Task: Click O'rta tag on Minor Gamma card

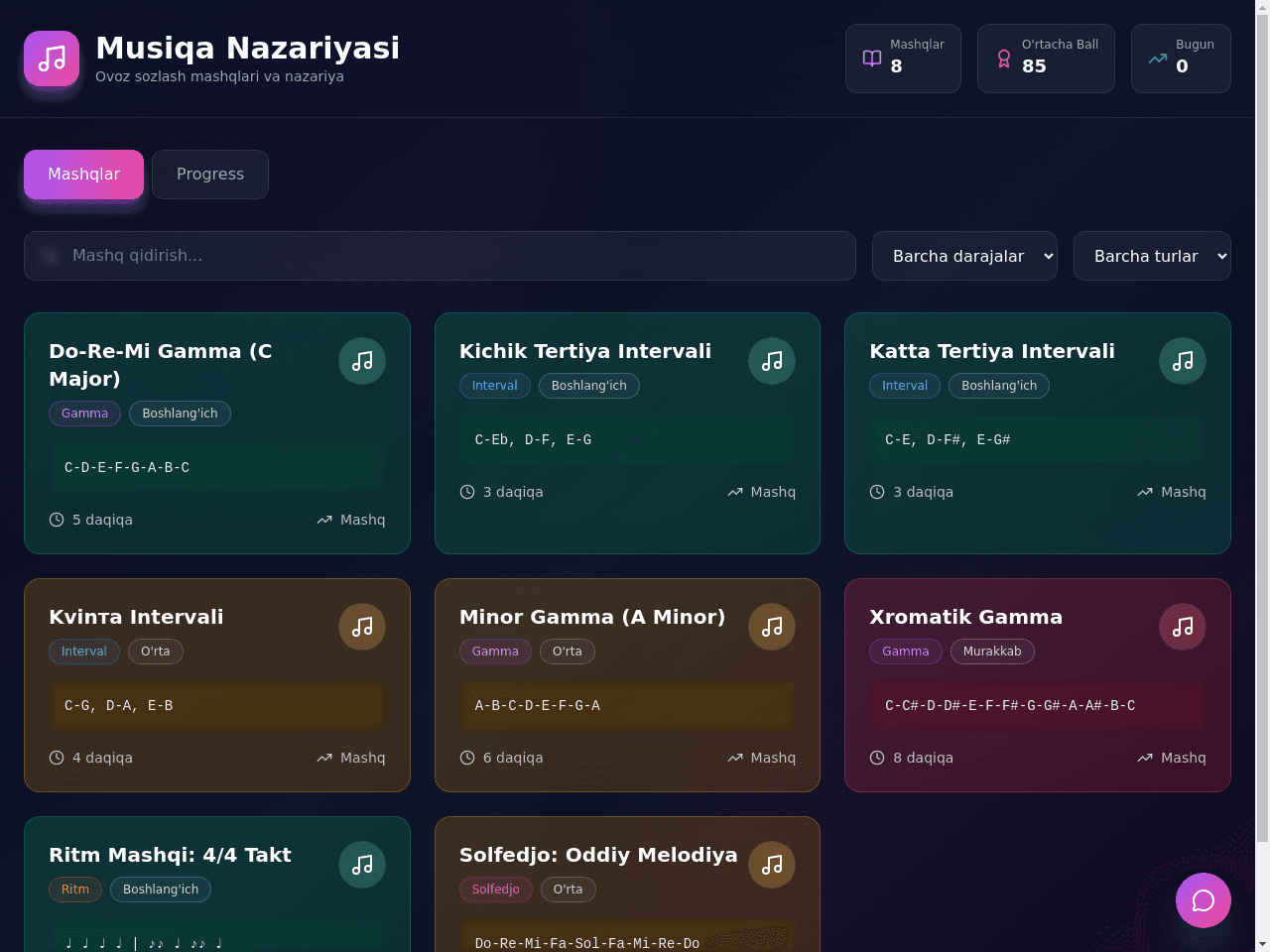Action: point(568,652)
